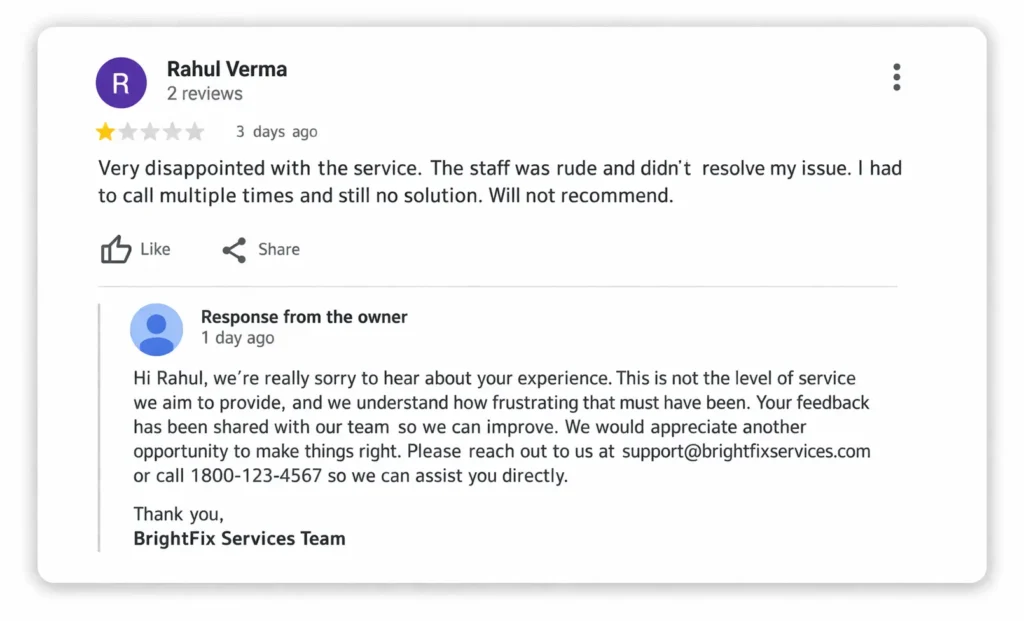Screen dimensions: 1024x621
Task: Open Rahul Verma's reviewer profile name
Action: pos(227,69)
